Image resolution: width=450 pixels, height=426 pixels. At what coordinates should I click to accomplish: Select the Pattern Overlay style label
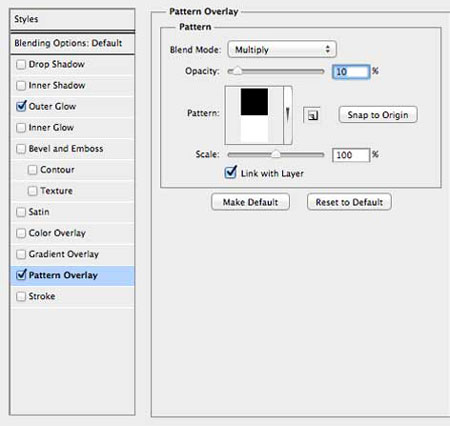63,275
